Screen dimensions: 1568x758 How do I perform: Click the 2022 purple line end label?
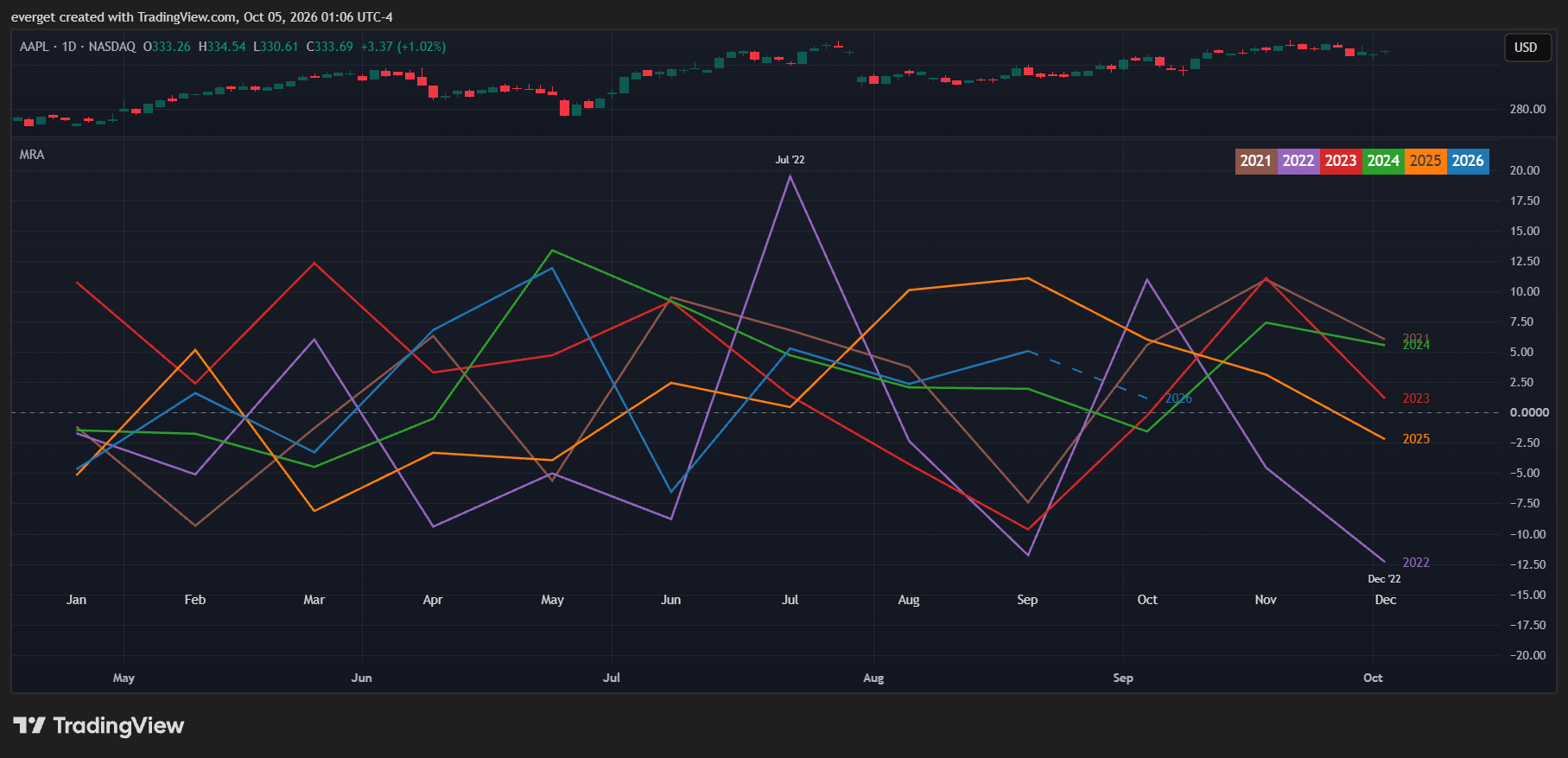(1416, 563)
